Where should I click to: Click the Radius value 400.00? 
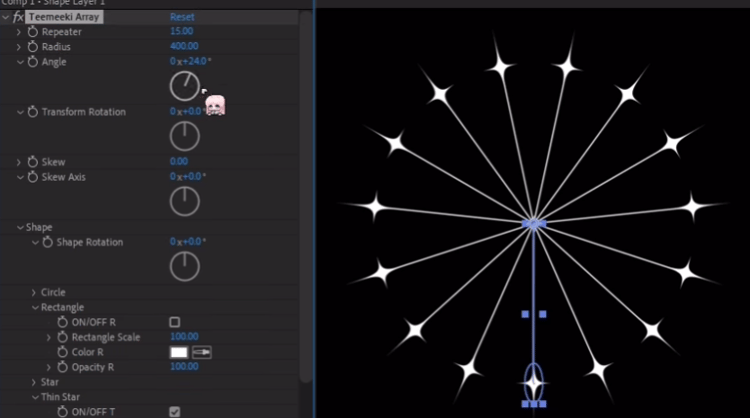[x=184, y=46]
